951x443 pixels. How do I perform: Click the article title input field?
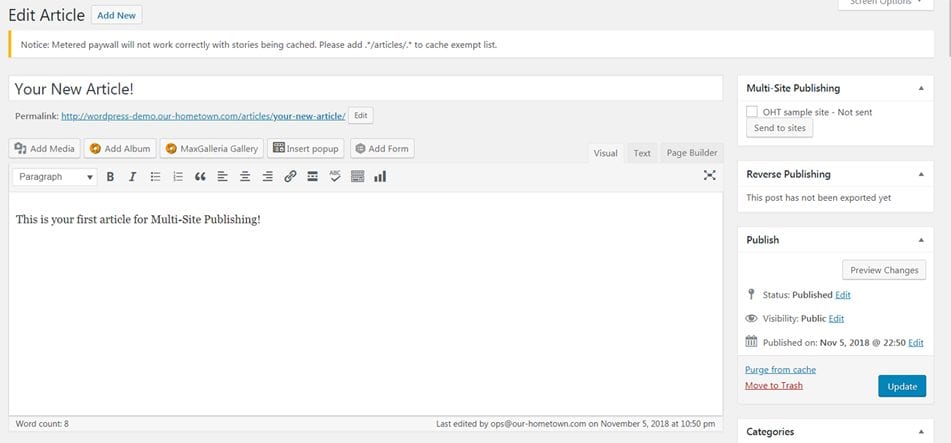pyautogui.click(x=366, y=89)
